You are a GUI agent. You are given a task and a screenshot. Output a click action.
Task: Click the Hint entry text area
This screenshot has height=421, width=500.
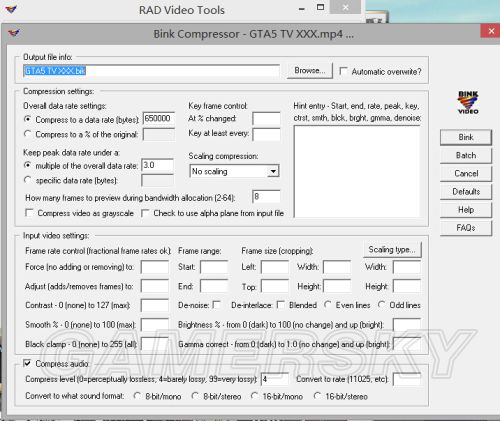point(357,171)
